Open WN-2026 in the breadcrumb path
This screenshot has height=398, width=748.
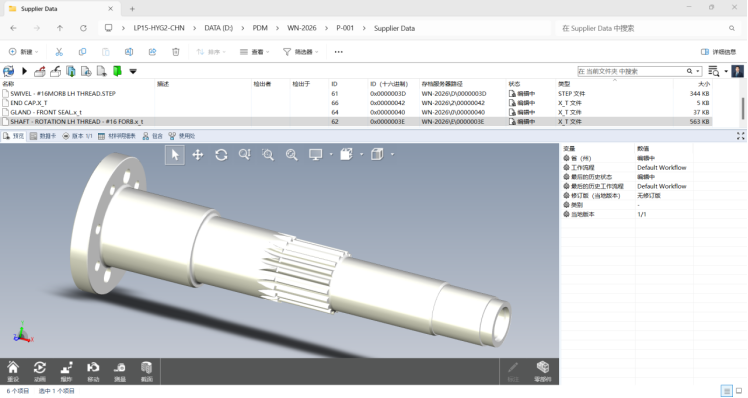coord(301,28)
